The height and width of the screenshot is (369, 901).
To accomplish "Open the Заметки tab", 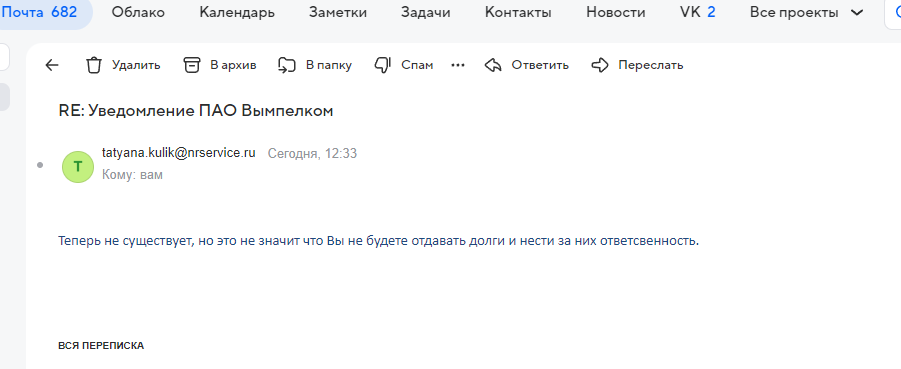I will pos(337,13).
